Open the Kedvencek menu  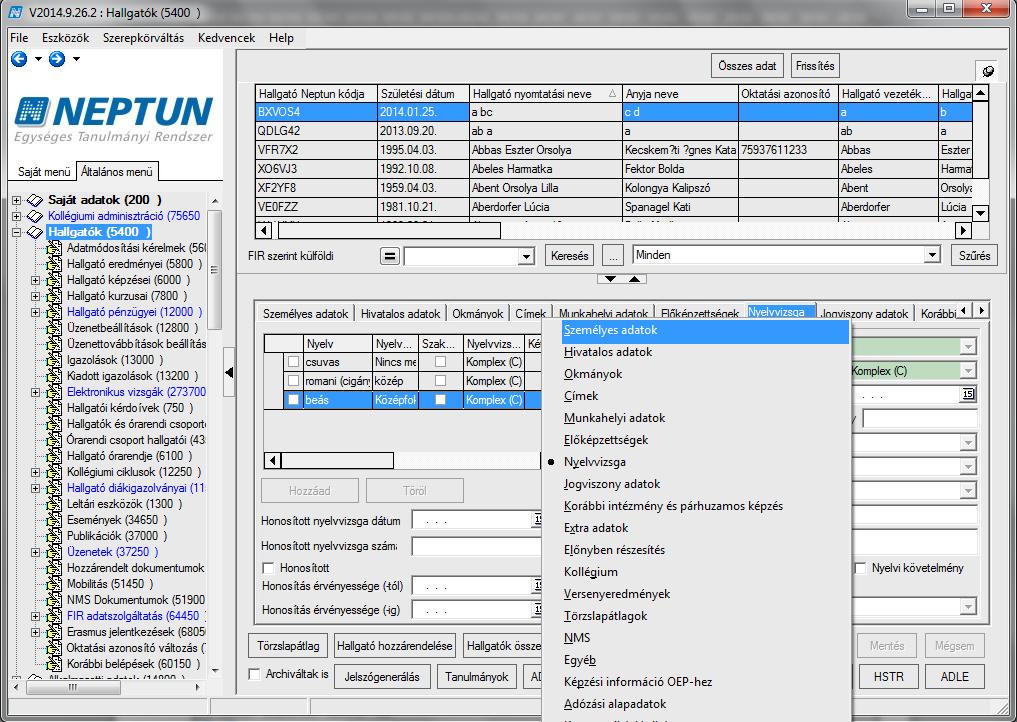click(x=226, y=38)
